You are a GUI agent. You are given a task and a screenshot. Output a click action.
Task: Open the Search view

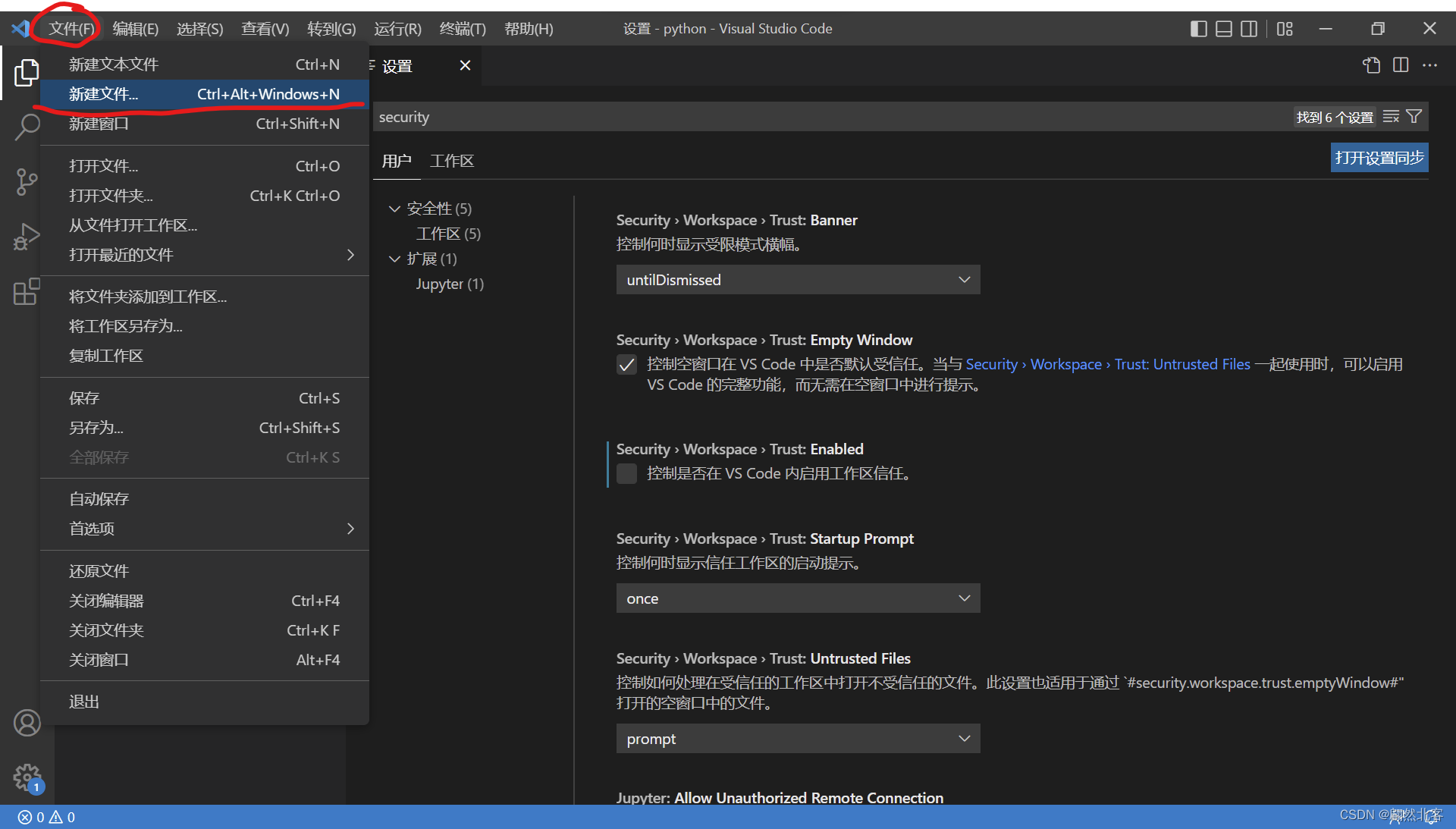tap(27, 127)
